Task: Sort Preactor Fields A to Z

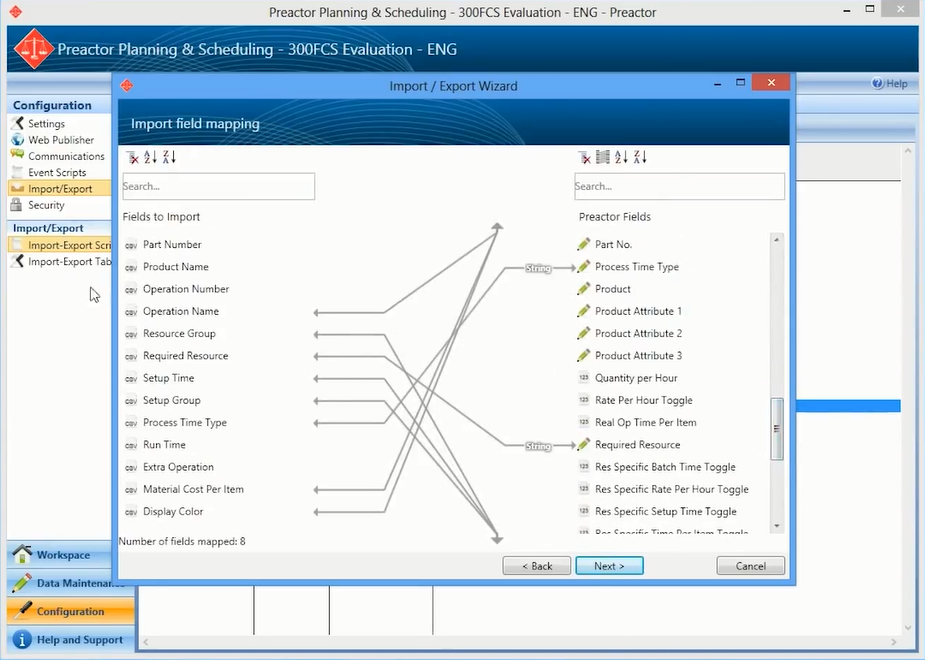Action: click(x=621, y=157)
